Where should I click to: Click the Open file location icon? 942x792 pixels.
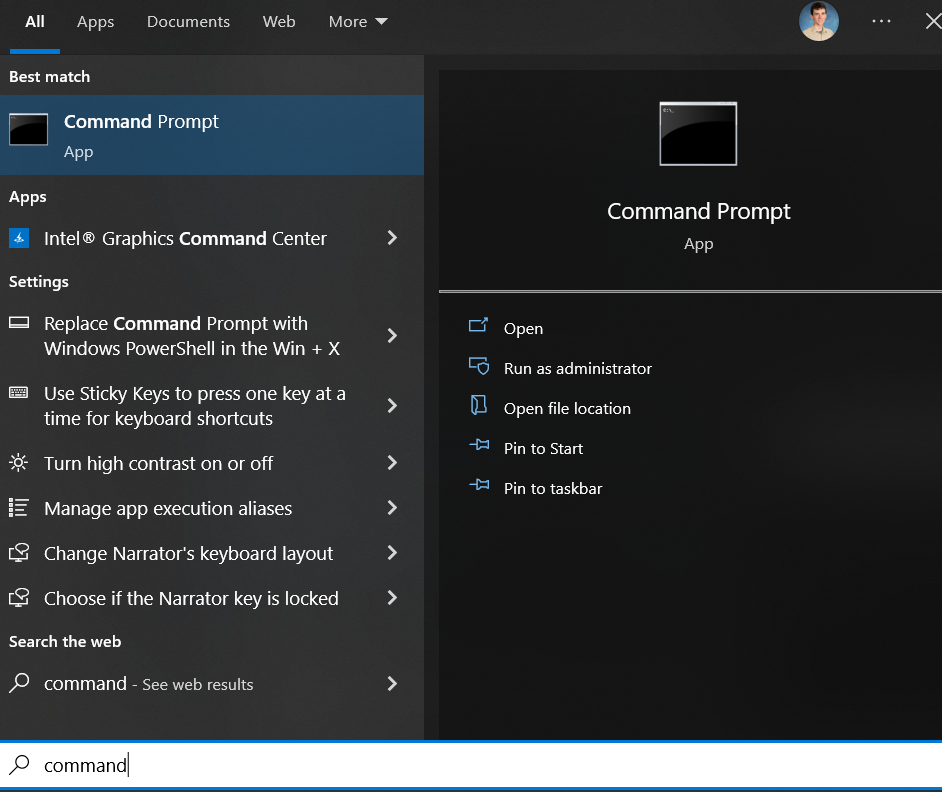coord(479,405)
